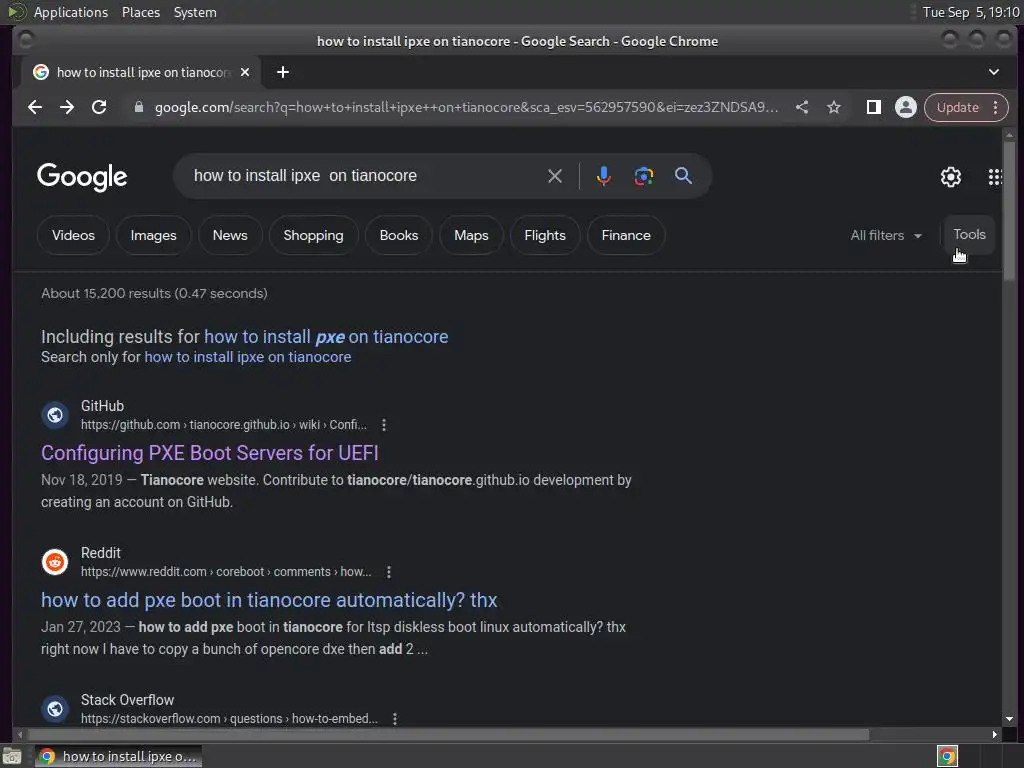Click the vertical scrollbar thumb
This screenshot has width=1024, height=768.
point(1010,210)
